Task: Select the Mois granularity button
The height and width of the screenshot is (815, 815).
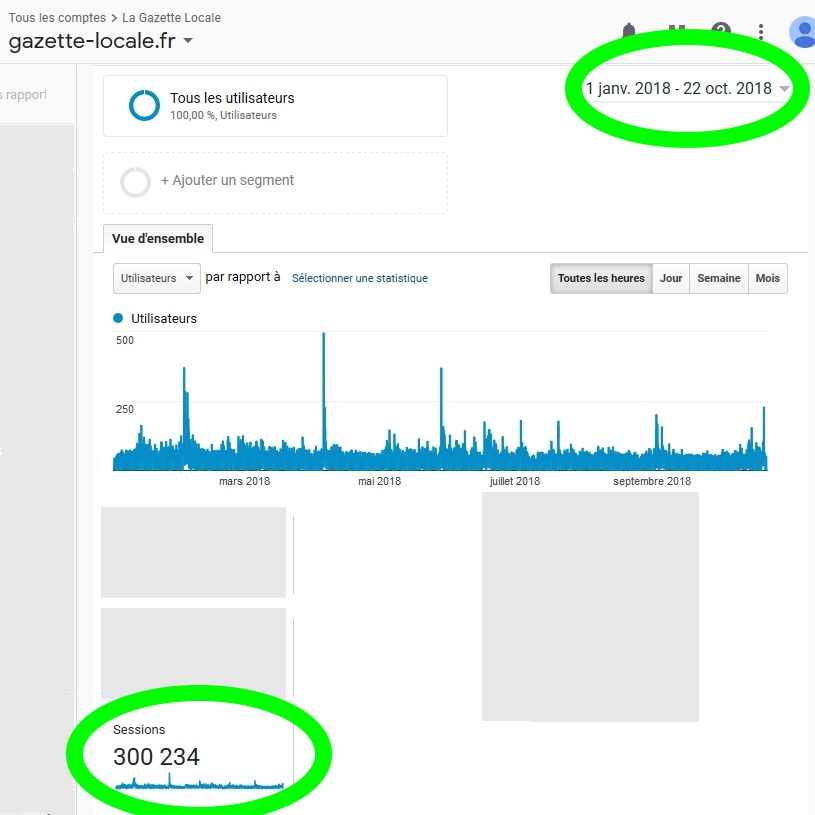Action: point(768,278)
